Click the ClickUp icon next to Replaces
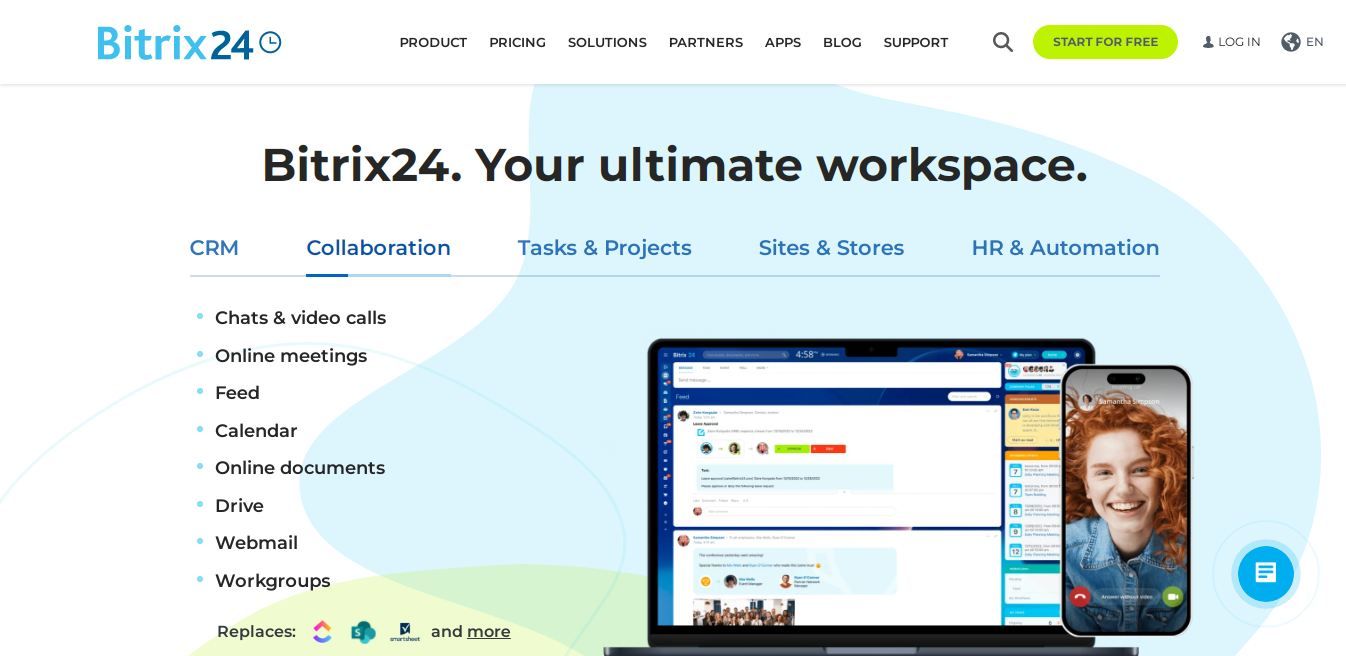1346x656 pixels. coord(322,631)
